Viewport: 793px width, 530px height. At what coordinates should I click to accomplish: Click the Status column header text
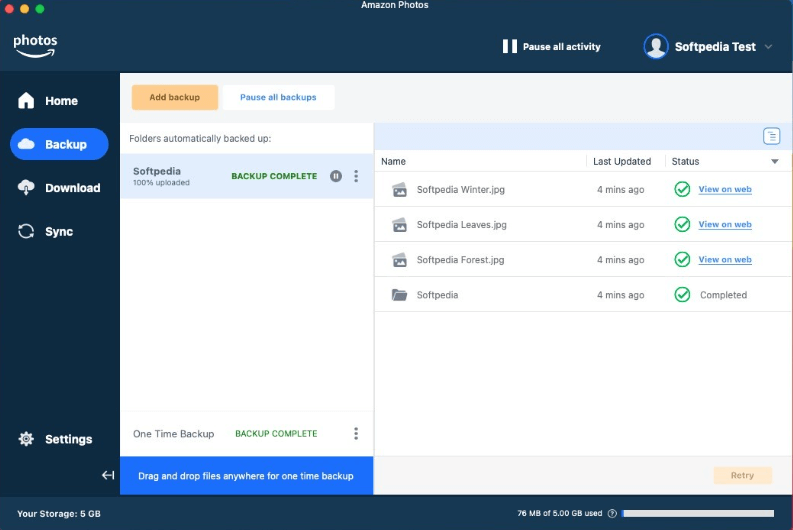coord(685,161)
